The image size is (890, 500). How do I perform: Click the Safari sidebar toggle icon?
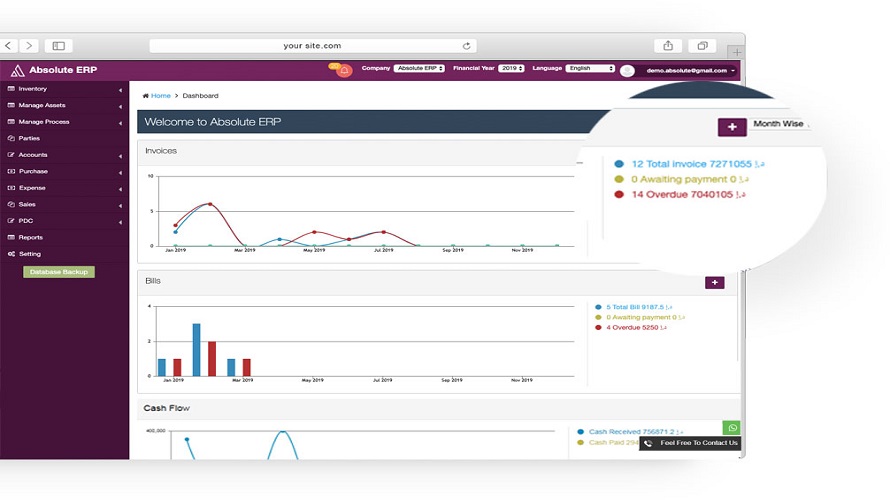[x=58, y=46]
